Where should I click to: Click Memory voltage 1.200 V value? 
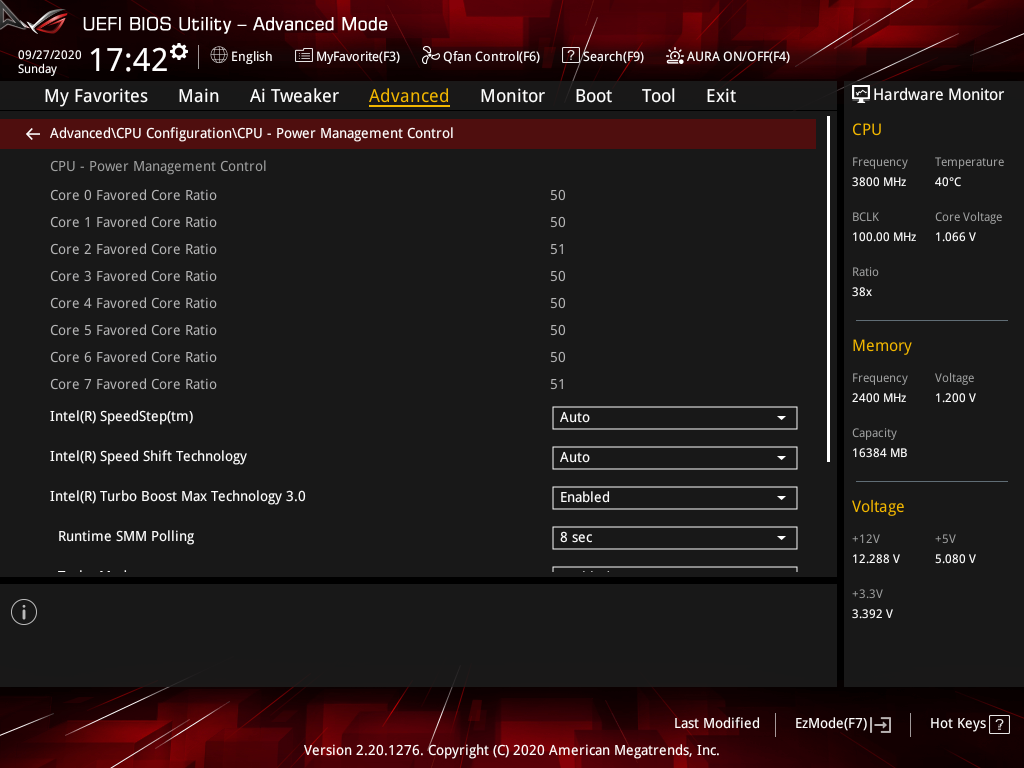[955, 398]
